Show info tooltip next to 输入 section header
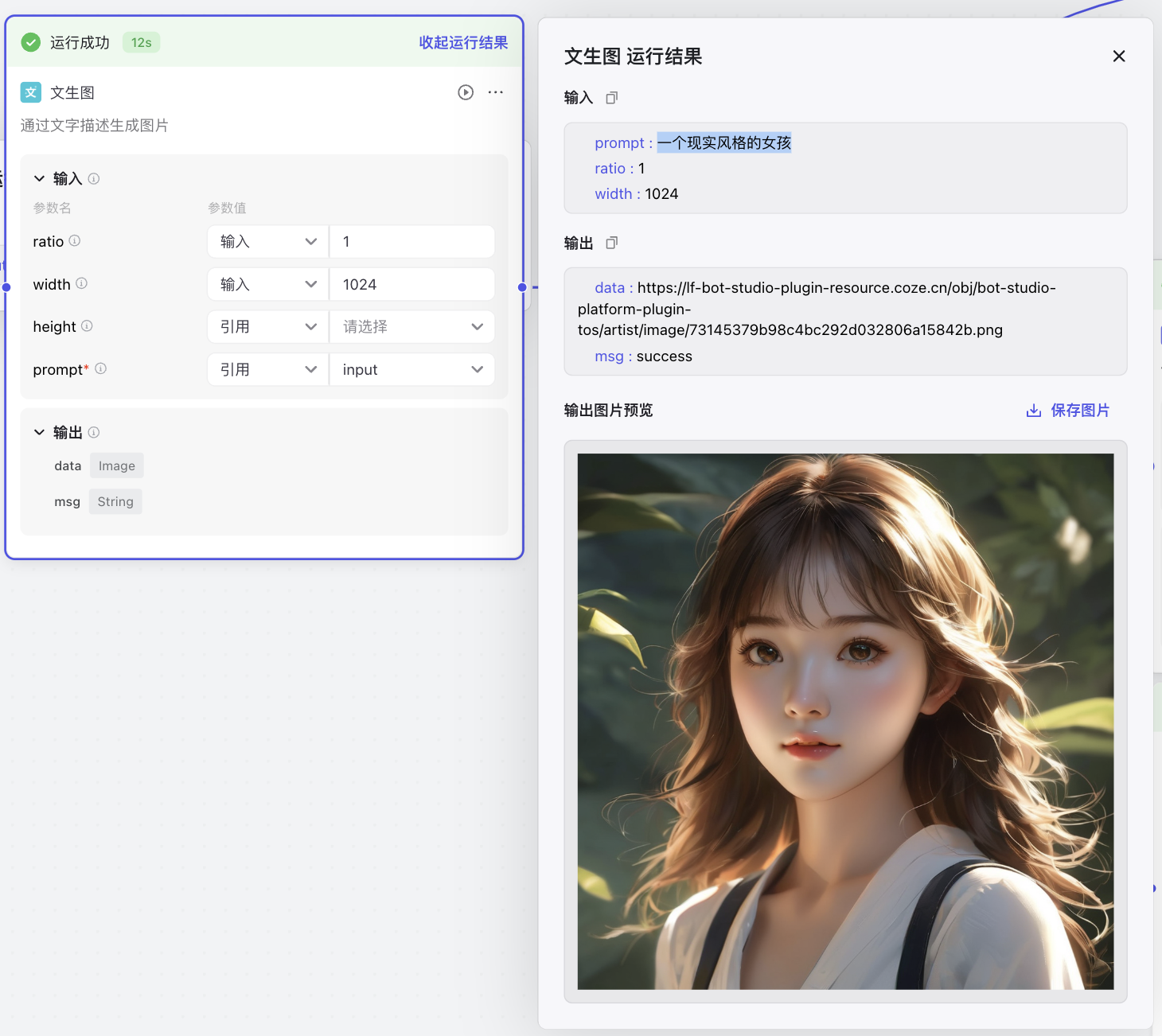 pos(94,178)
